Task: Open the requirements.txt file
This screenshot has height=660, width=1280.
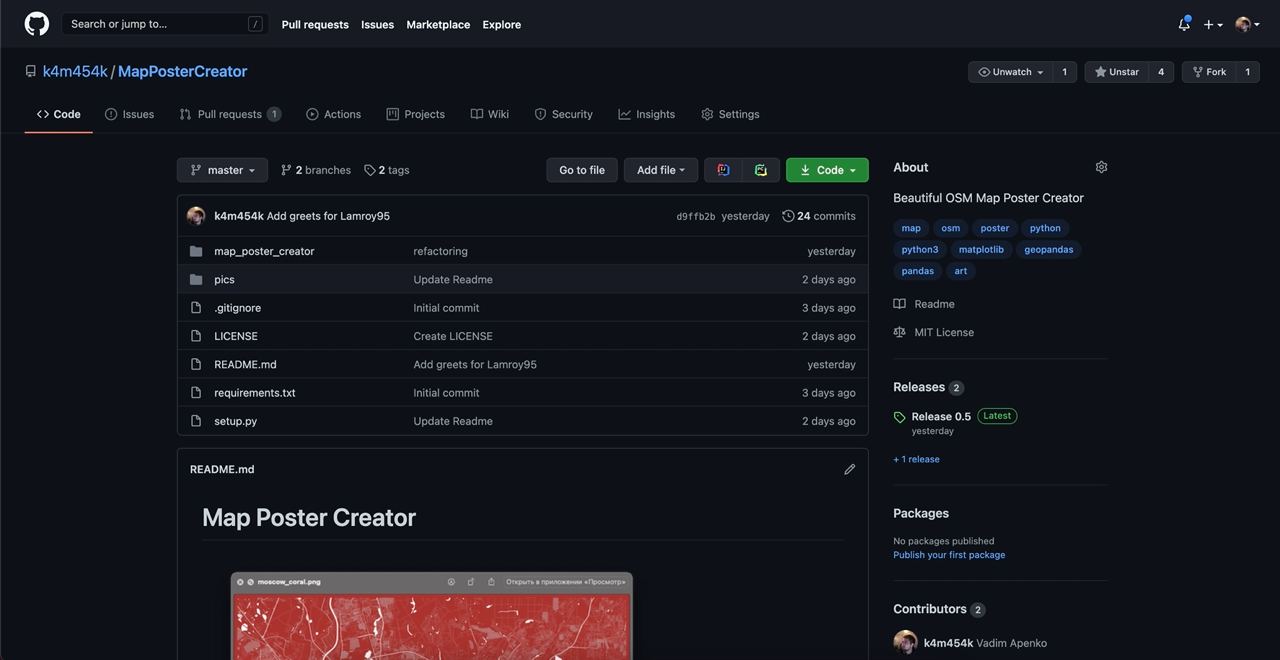Action: (255, 393)
